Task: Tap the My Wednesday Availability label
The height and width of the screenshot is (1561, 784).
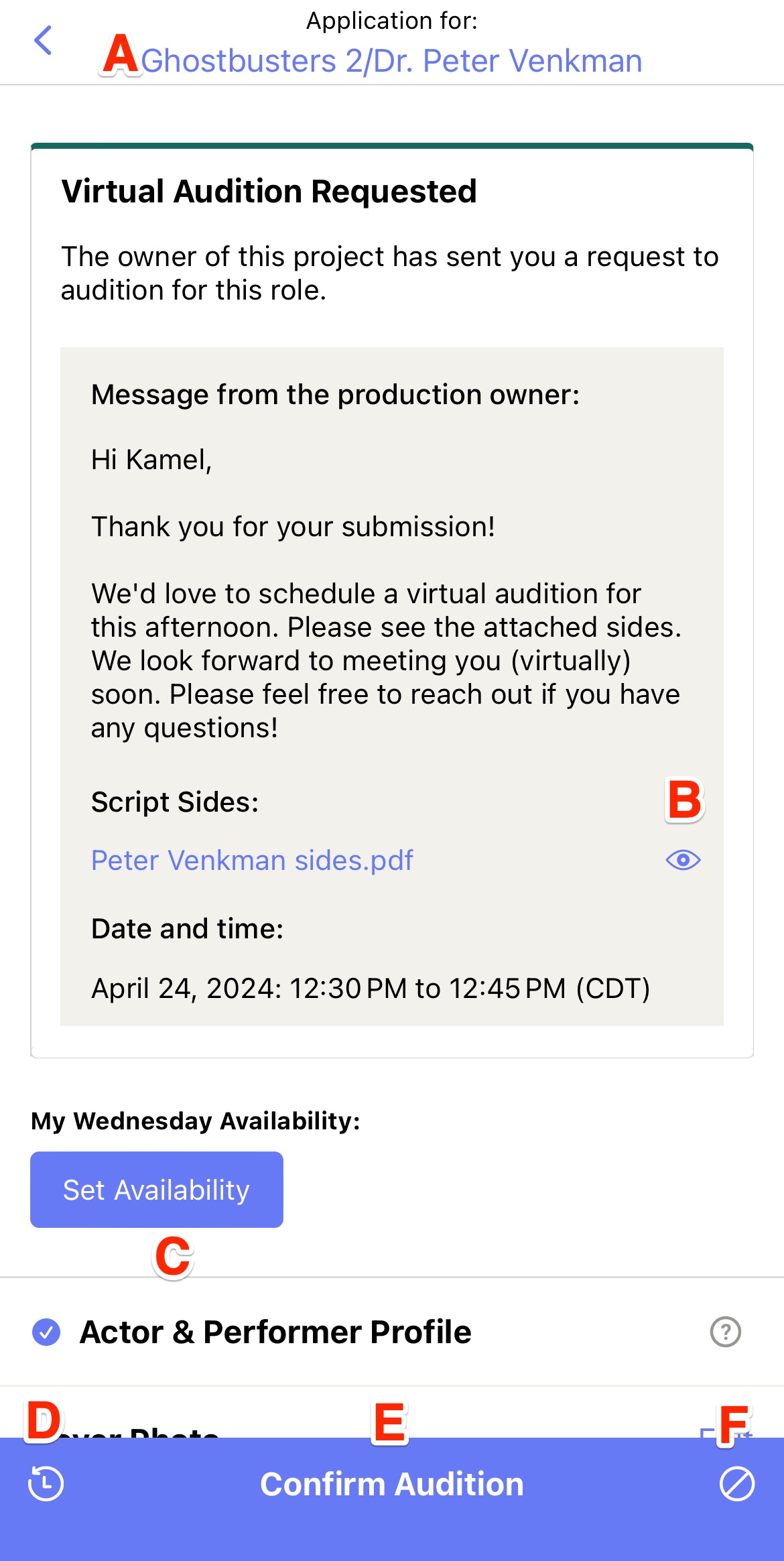Action: [x=196, y=1121]
